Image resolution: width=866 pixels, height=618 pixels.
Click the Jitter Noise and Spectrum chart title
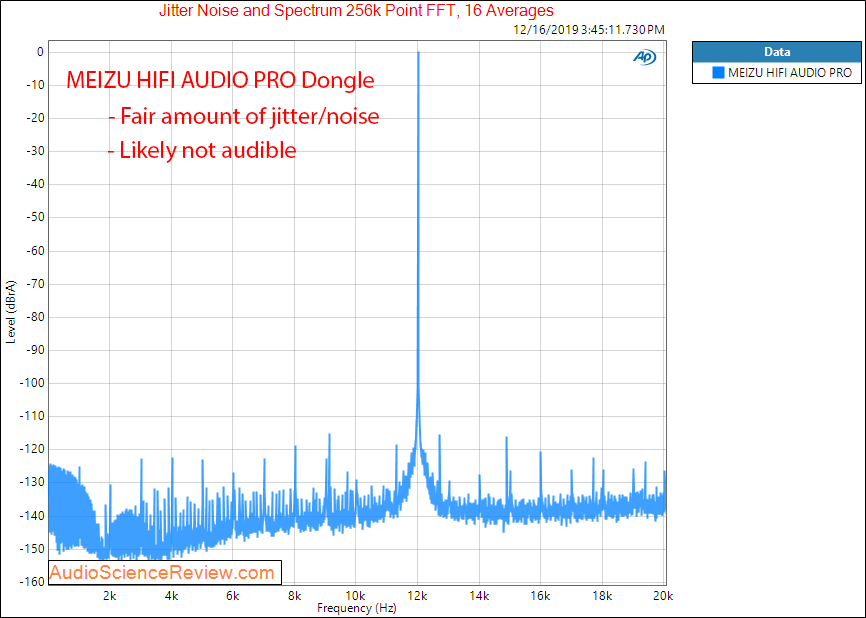tap(356, 10)
